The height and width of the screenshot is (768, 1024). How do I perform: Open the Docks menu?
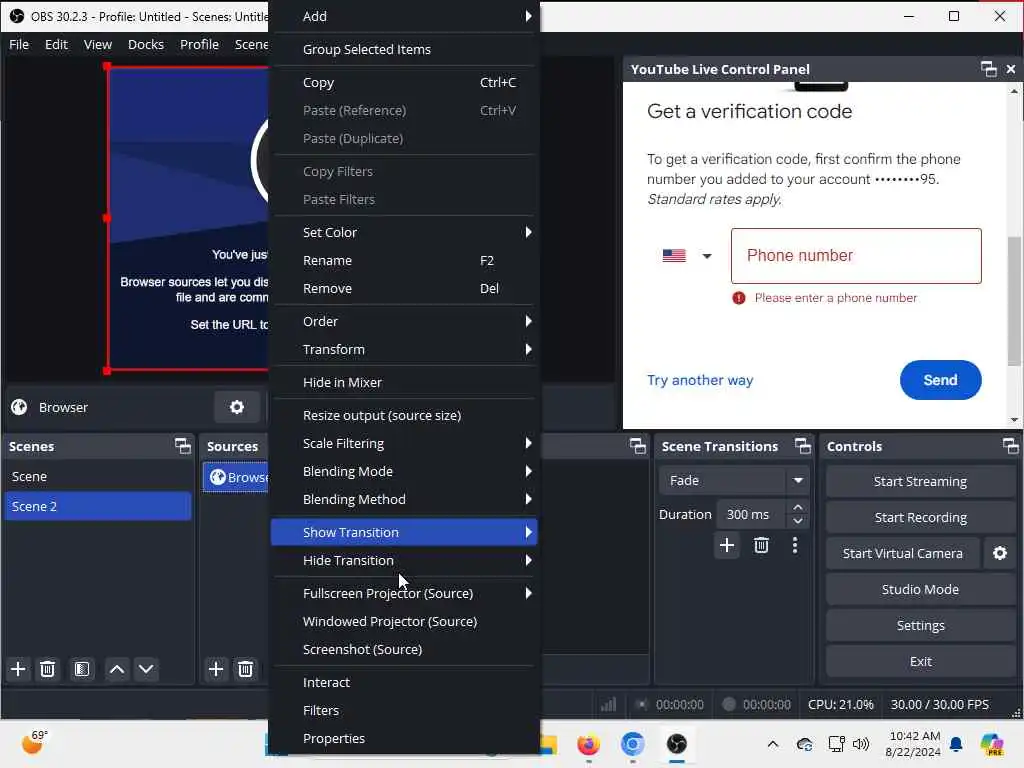pyautogui.click(x=146, y=44)
